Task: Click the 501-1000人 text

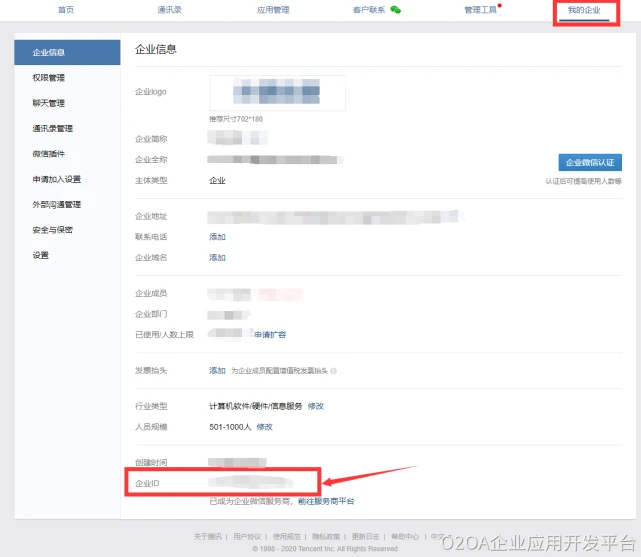Action: (230, 427)
